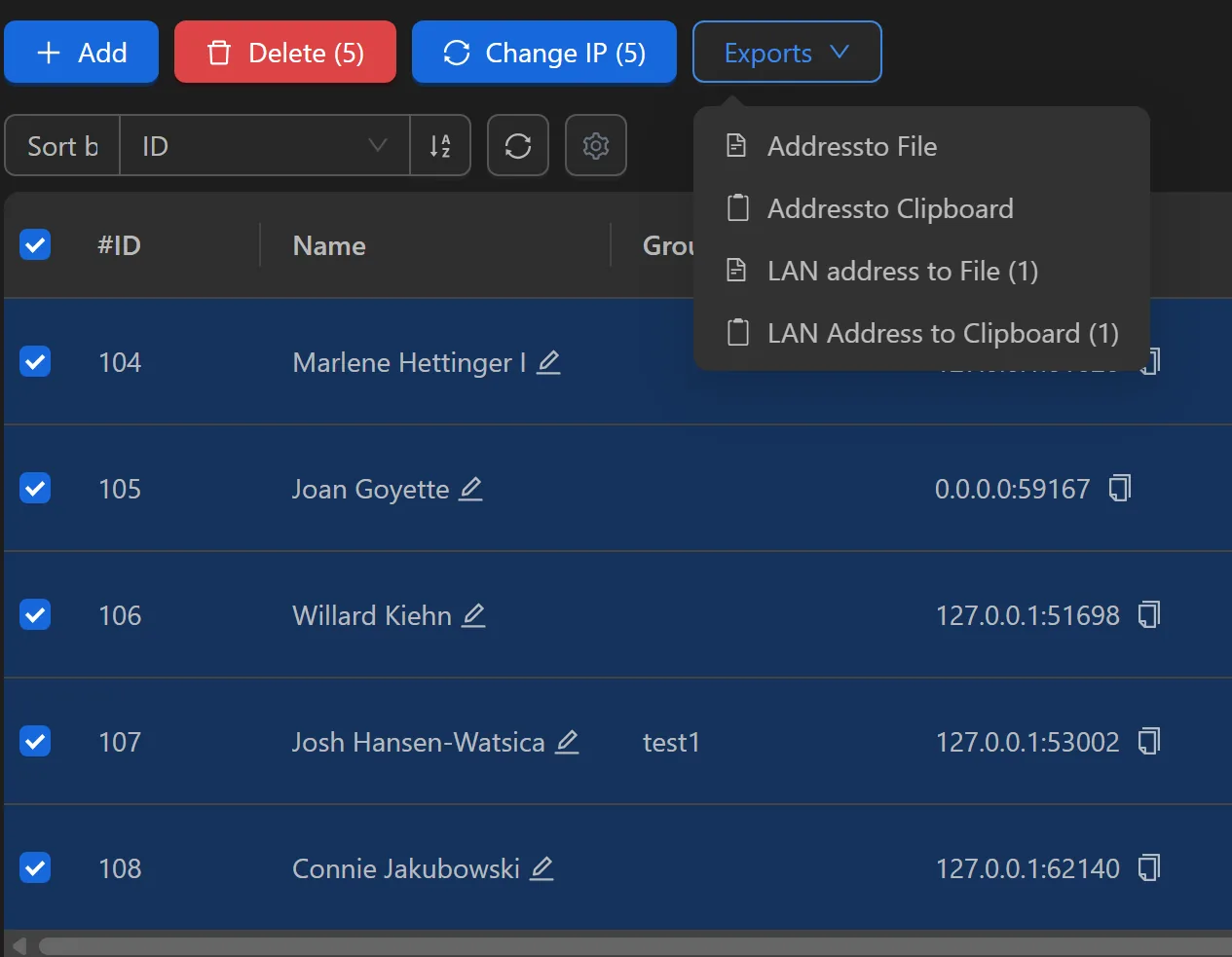Open the Sort by ID combo box
Viewport: 1232px width, 957px height.
click(264, 145)
